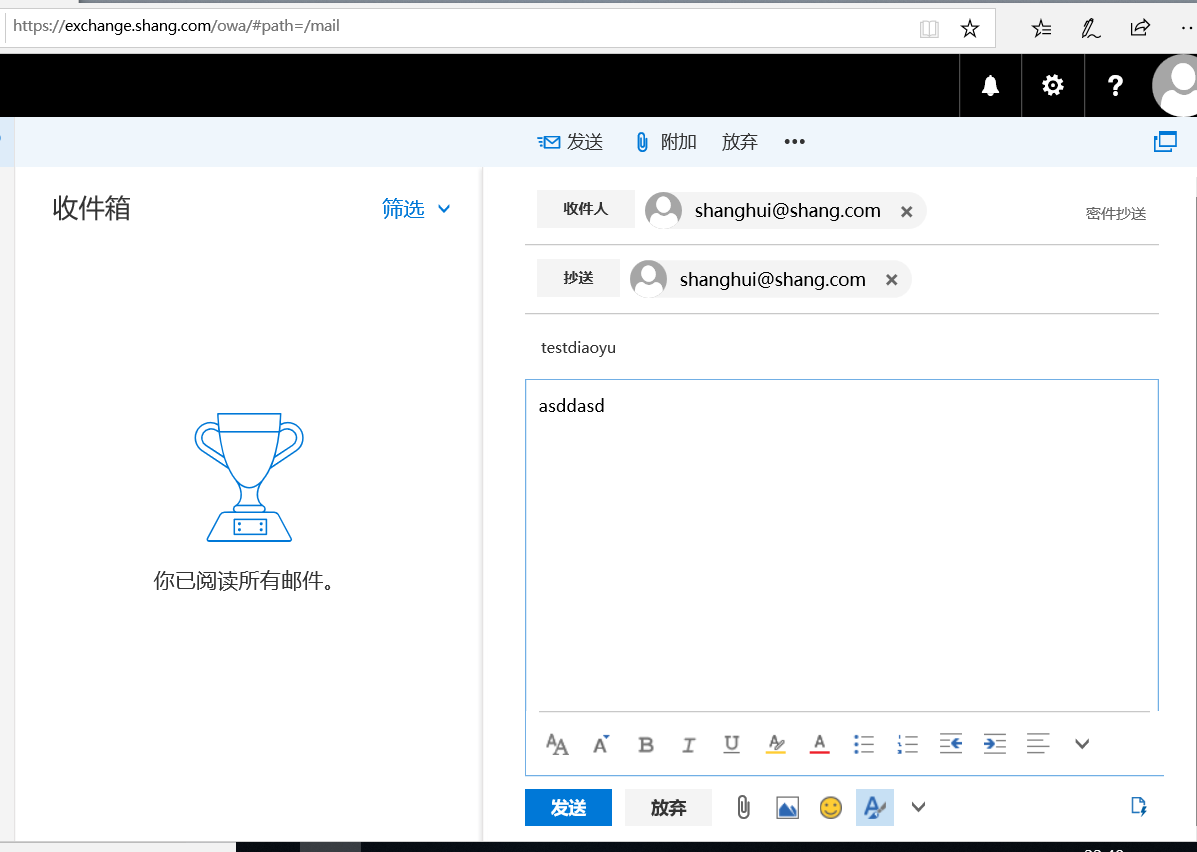Increase indent of the paragraph

point(994,744)
